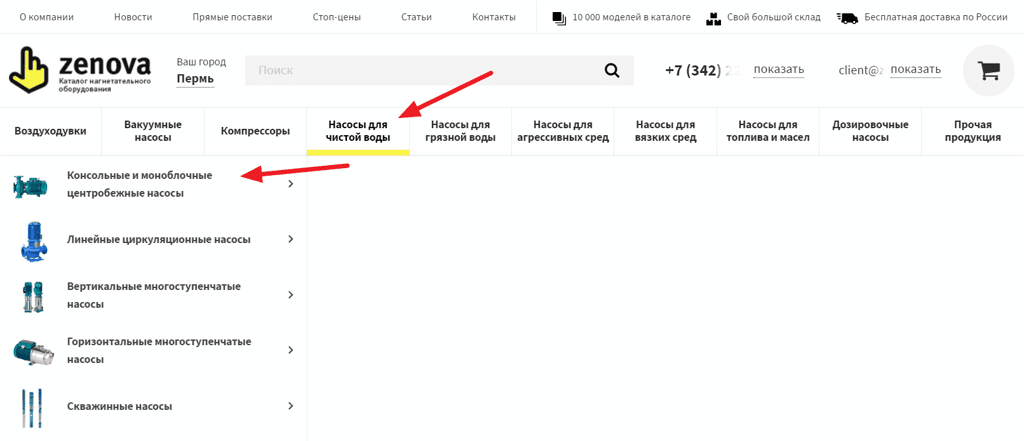
Task: Click the warehouse boxes icon
Action: click(713, 18)
